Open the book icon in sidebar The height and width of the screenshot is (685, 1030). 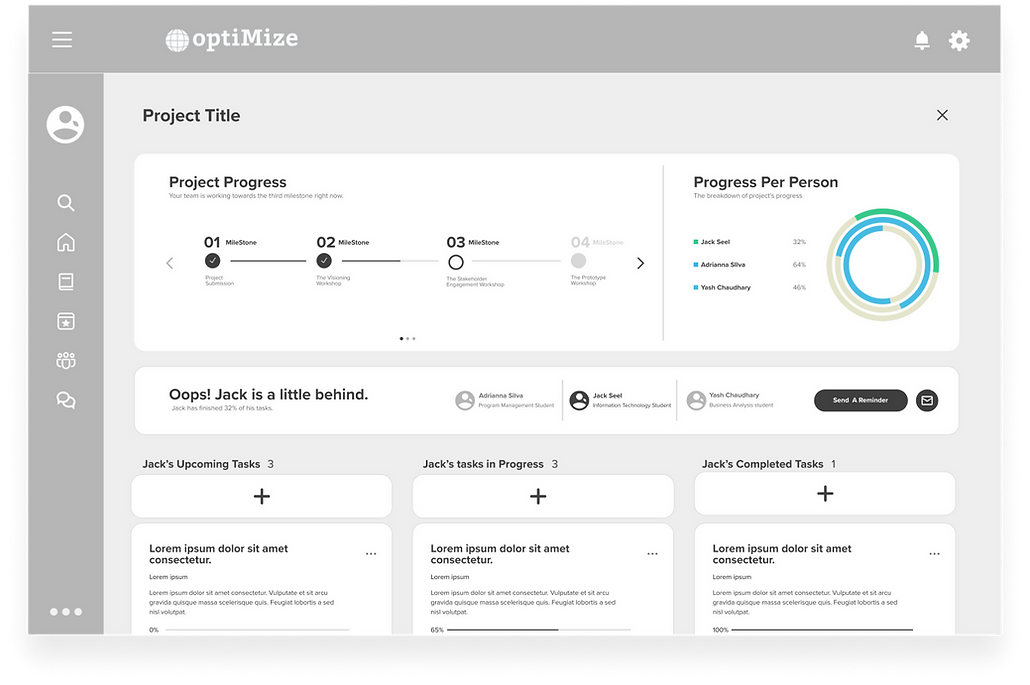(x=66, y=282)
